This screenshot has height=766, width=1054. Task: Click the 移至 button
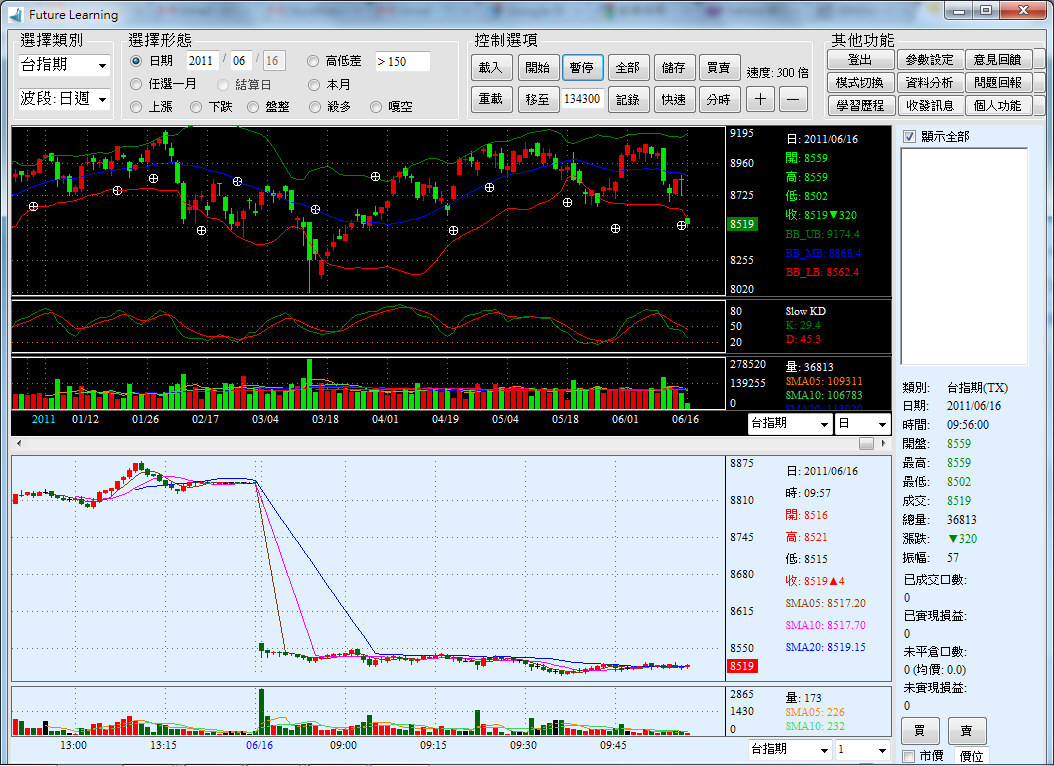click(538, 99)
